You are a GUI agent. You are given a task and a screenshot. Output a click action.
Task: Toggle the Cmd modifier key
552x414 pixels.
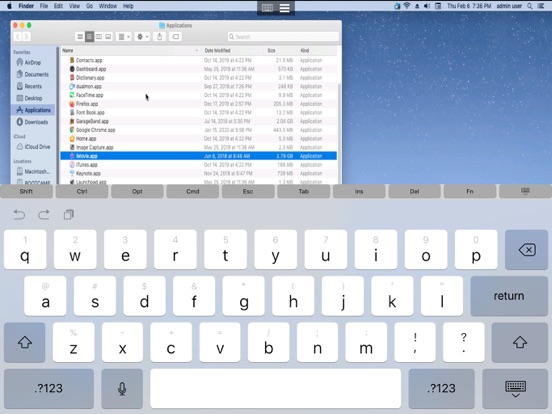point(193,192)
